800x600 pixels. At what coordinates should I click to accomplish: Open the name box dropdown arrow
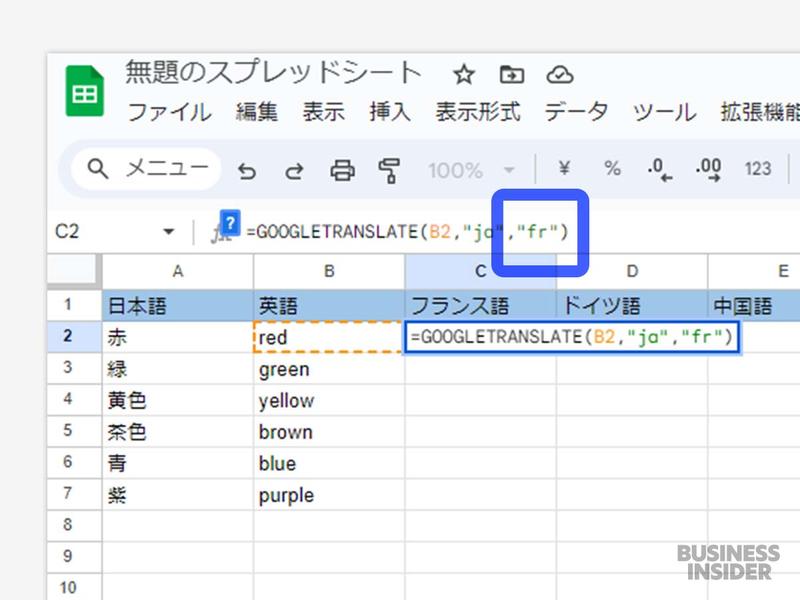tap(168, 232)
